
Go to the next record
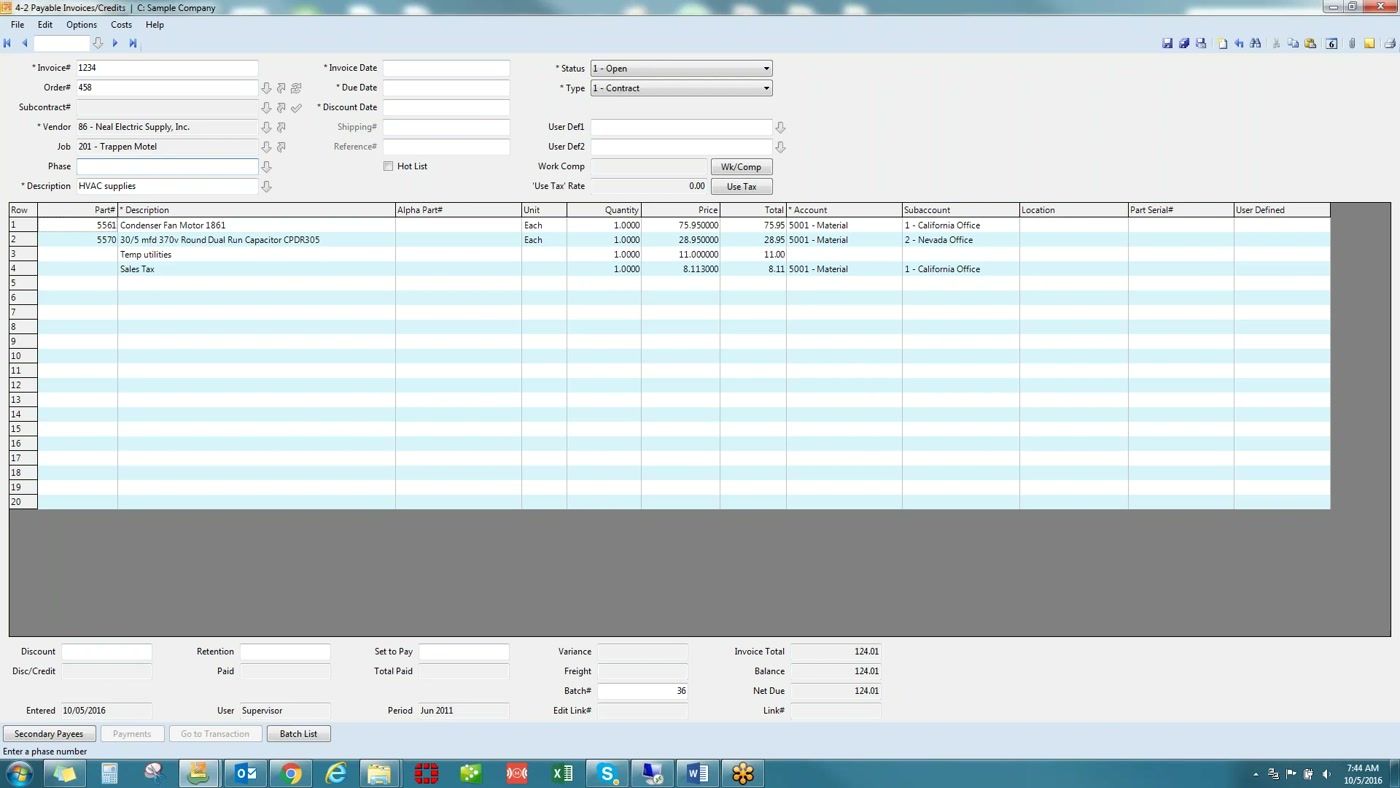pyautogui.click(x=115, y=43)
